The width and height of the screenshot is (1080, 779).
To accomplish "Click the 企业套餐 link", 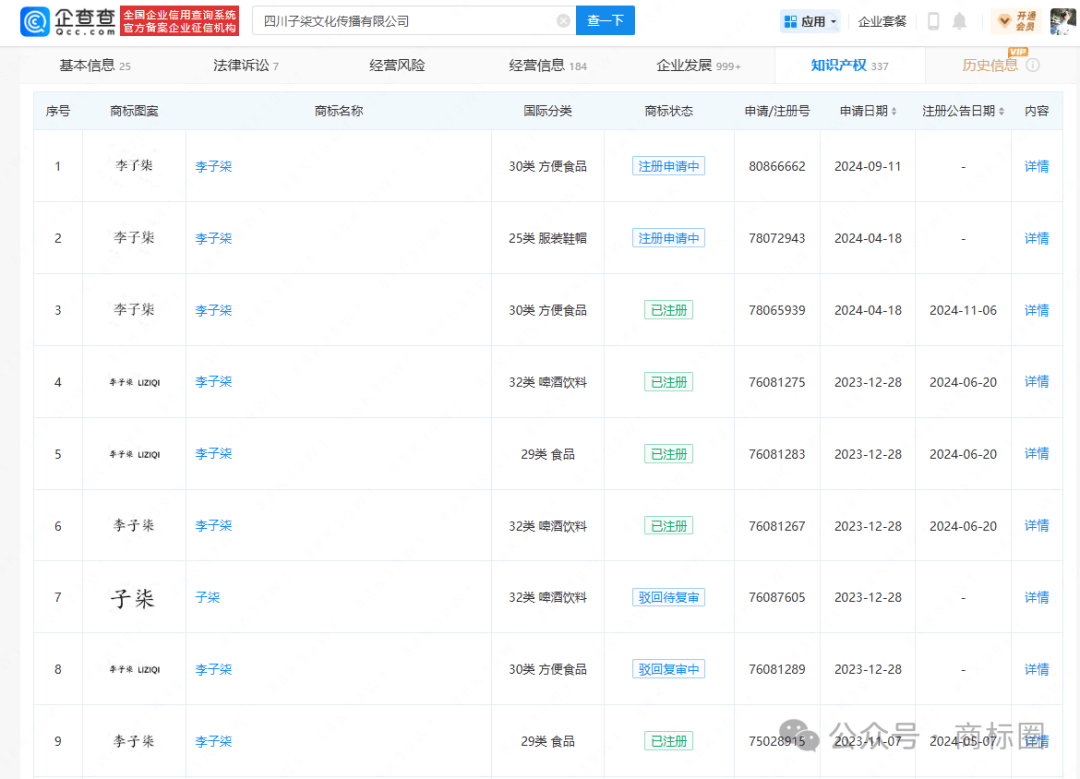I will pyautogui.click(x=882, y=21).
